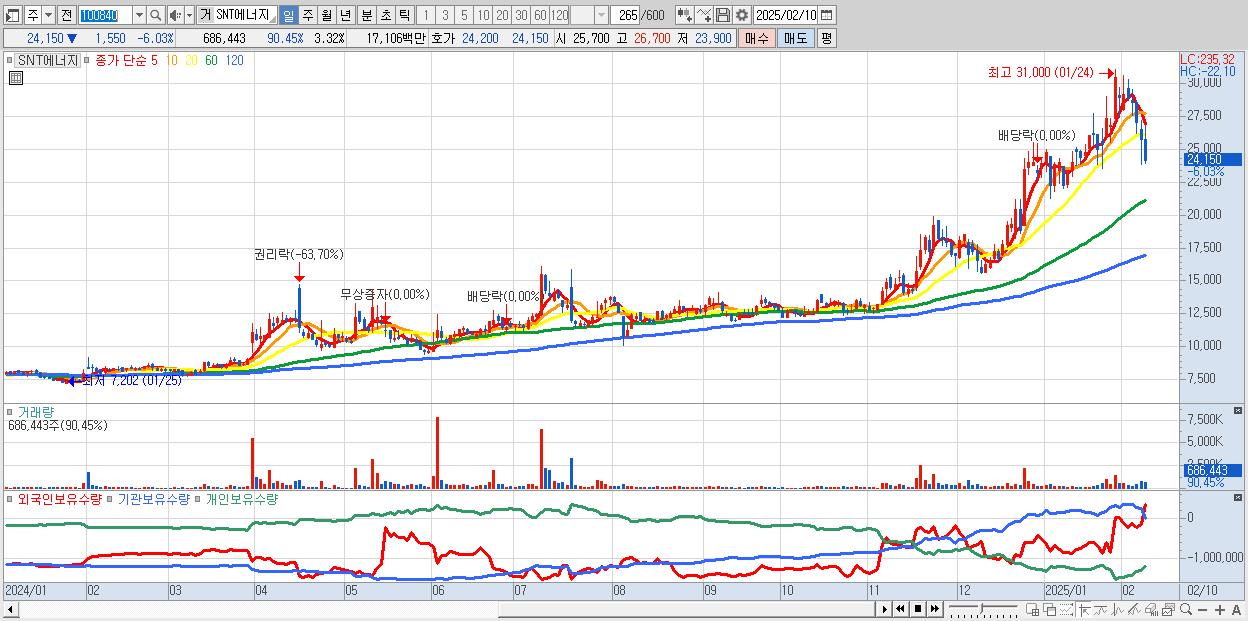Viewport: 1248px width, 621px height.
Task: Open the calendar date picker icon
Action: 826,15
